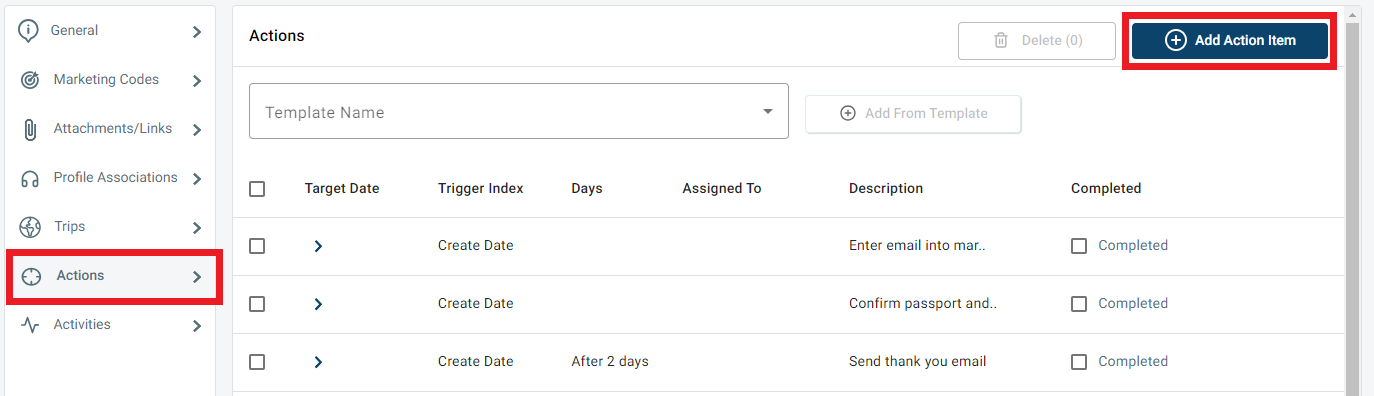The width and height of the screenshot is (1374, 396).
Task: Click the Add Action Item button
Action: pyautogui.click(x=1230, y=41)
